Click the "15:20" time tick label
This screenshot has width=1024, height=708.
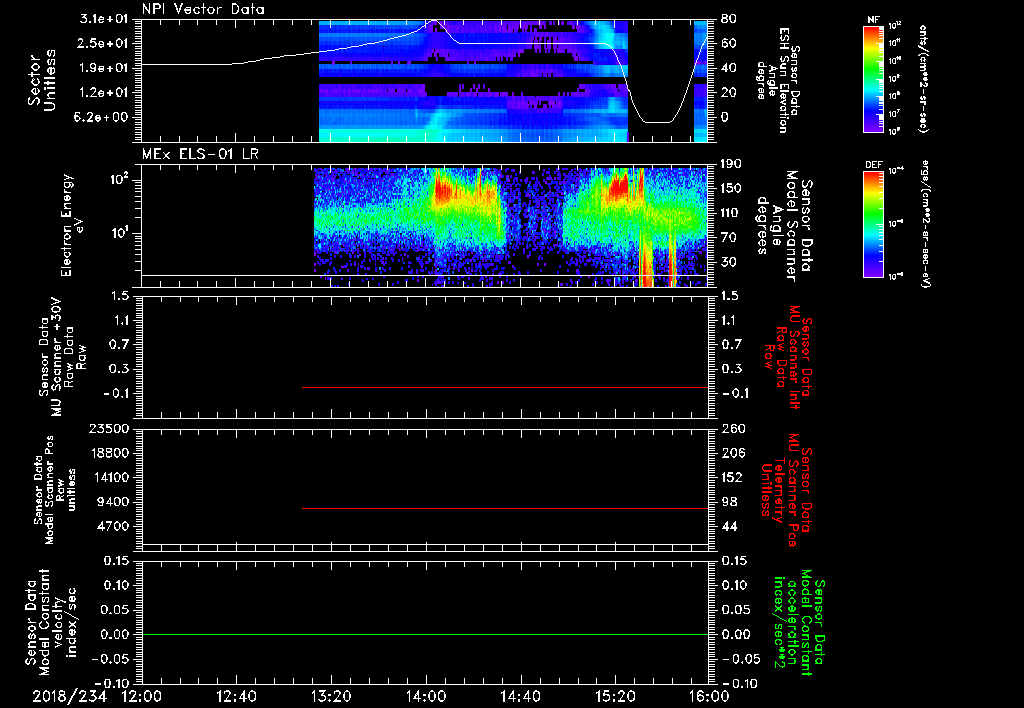[x=615, y=696]
